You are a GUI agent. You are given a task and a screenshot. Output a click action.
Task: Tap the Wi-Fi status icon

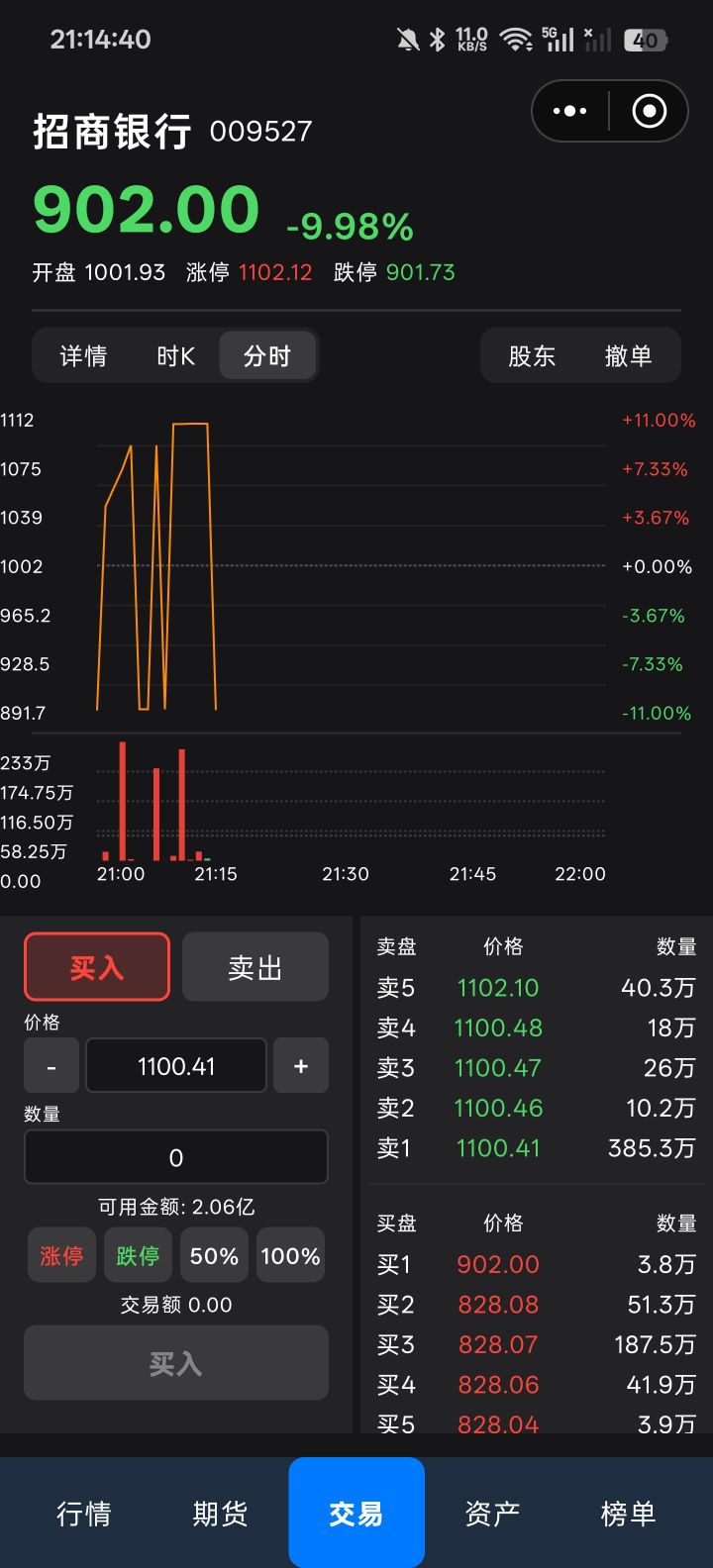click(516, 40)
